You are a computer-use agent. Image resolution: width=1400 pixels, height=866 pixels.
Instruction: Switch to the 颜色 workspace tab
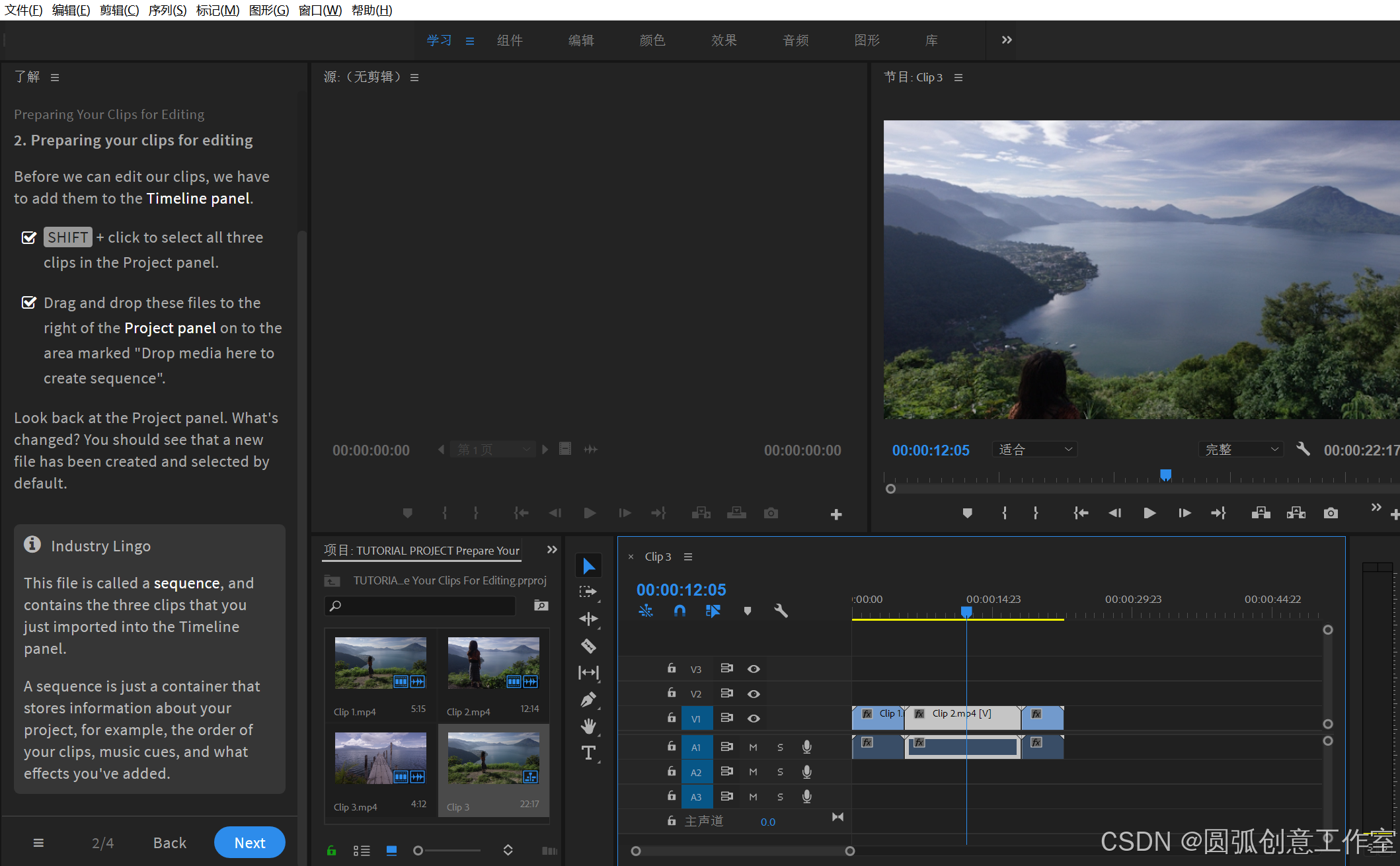pyautogui.click(x=652, y=40)
